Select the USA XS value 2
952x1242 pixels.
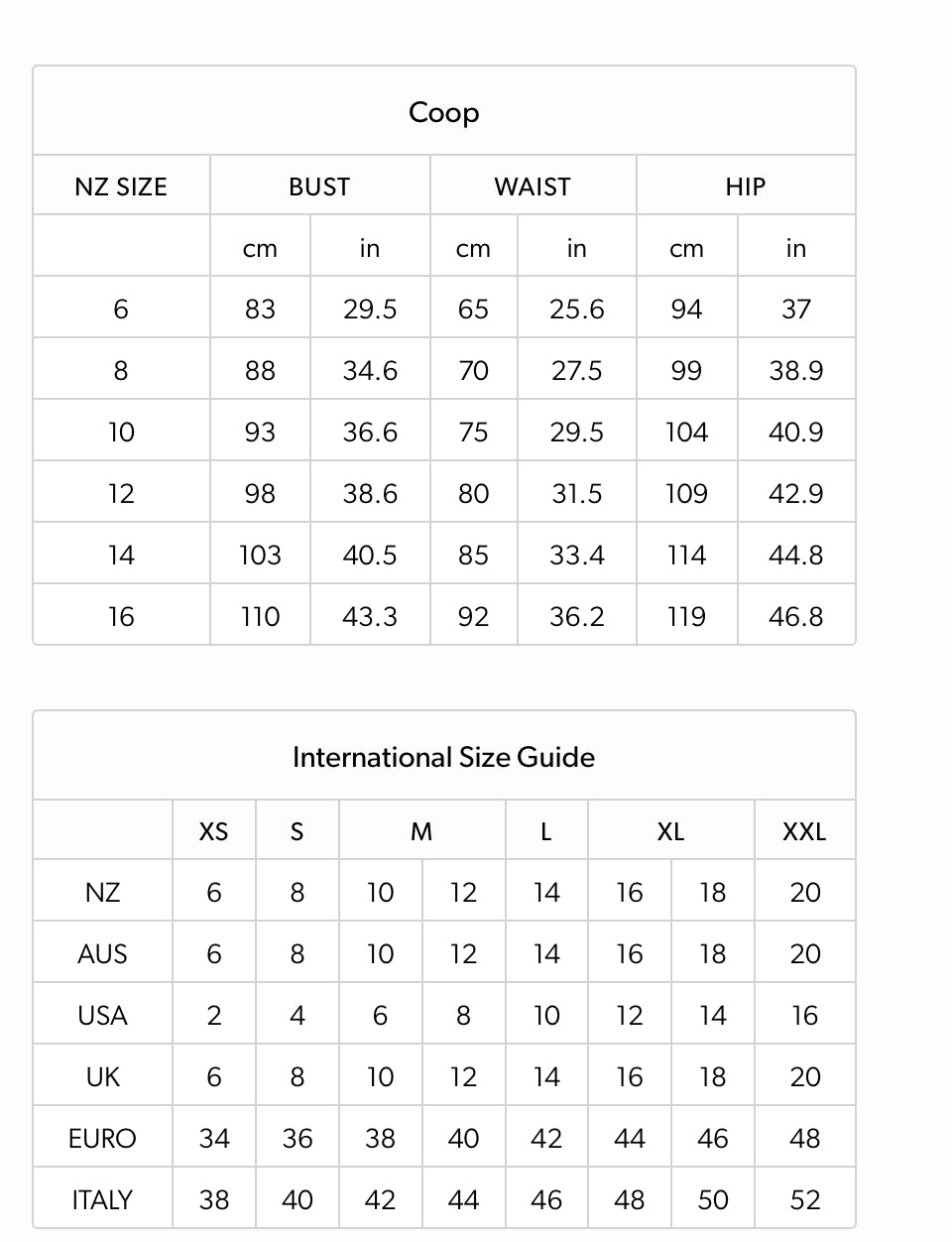tap(213, 1016)
